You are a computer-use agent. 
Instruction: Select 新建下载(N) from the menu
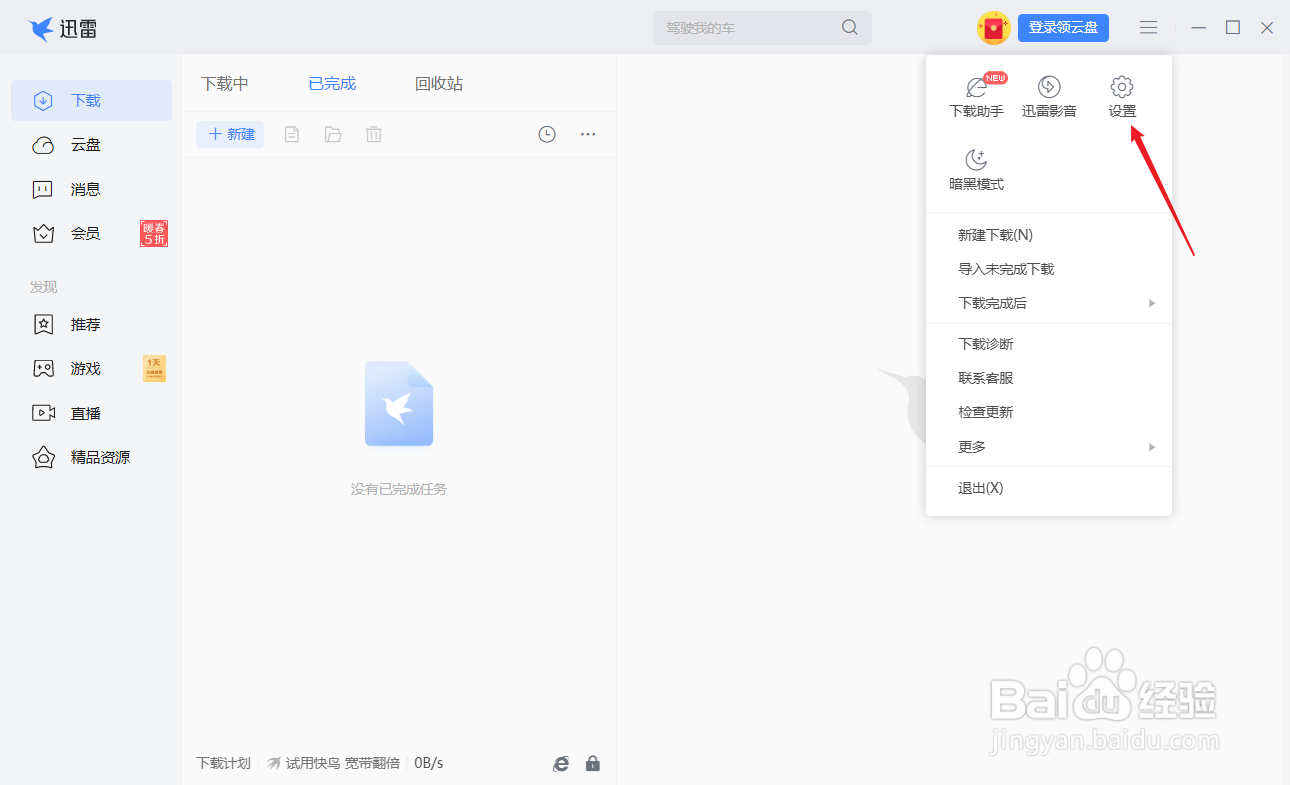[x=997, y=234]
